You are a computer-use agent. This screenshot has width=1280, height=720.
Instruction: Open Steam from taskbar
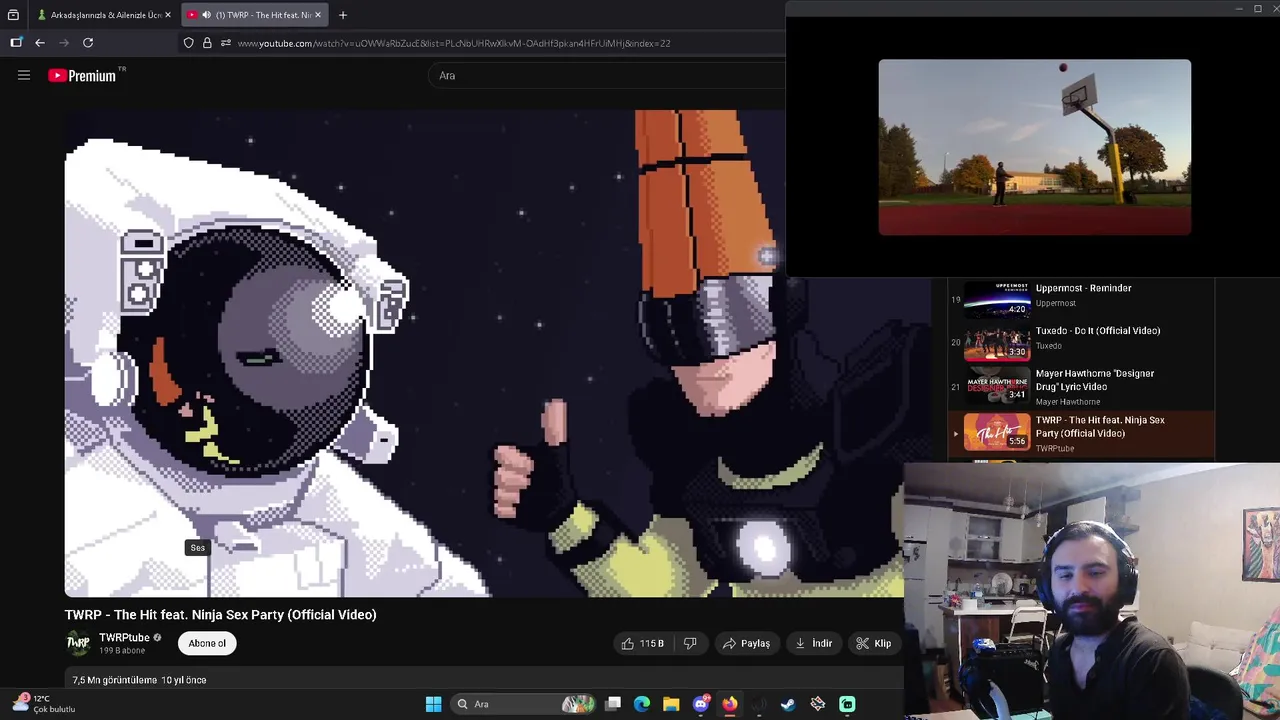pos(788,704)
